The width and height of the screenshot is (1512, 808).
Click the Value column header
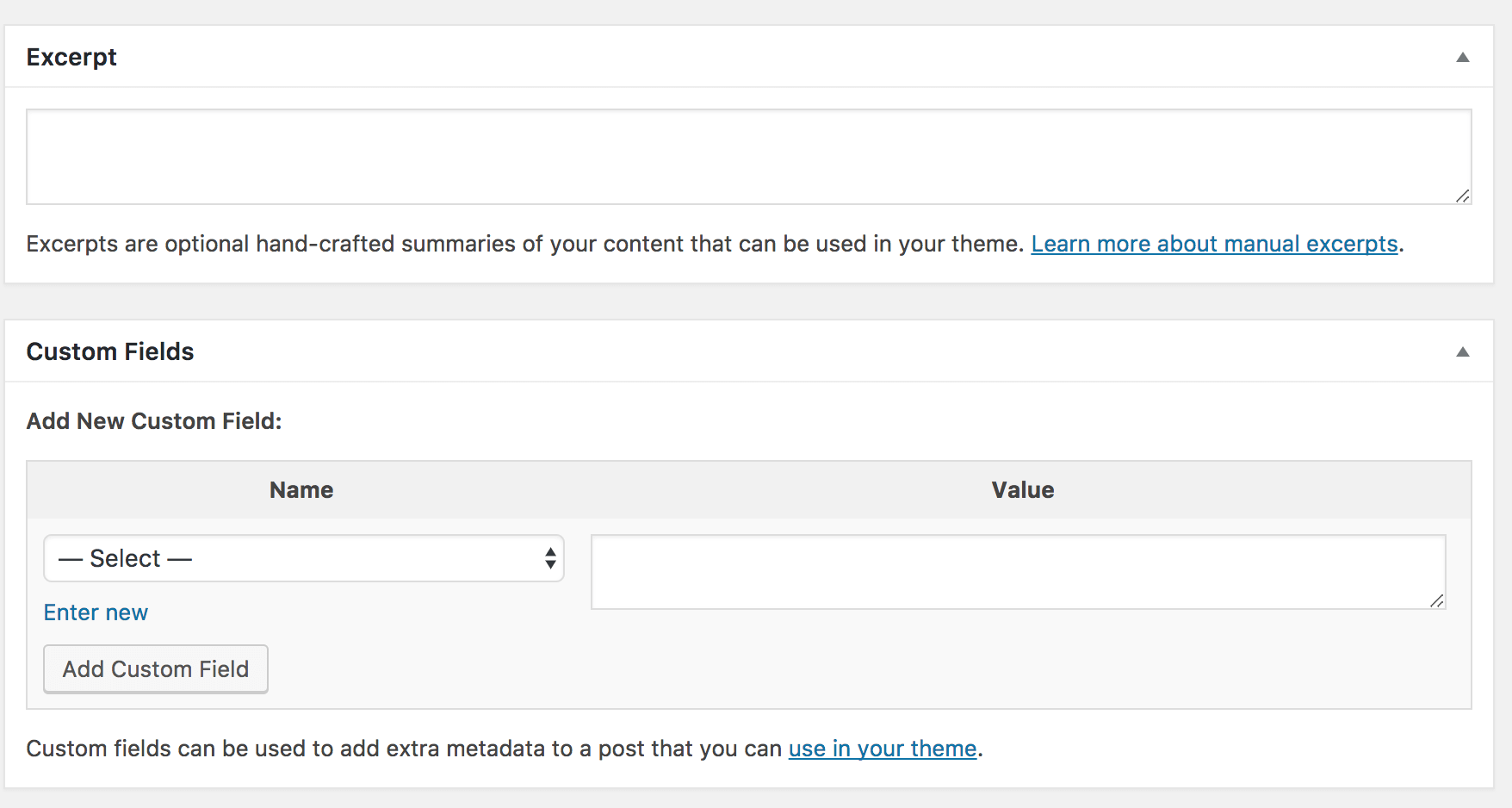(1023, 490)
